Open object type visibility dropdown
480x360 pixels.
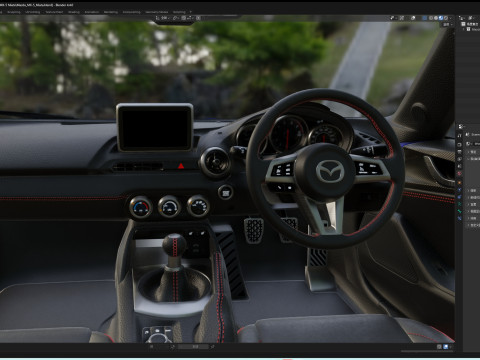pyautogui.click(x=393, y=18)
